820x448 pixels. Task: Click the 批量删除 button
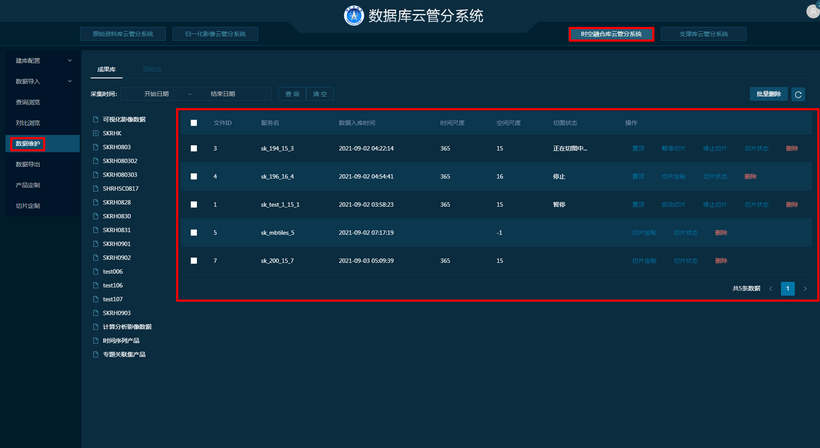point(767,94)
